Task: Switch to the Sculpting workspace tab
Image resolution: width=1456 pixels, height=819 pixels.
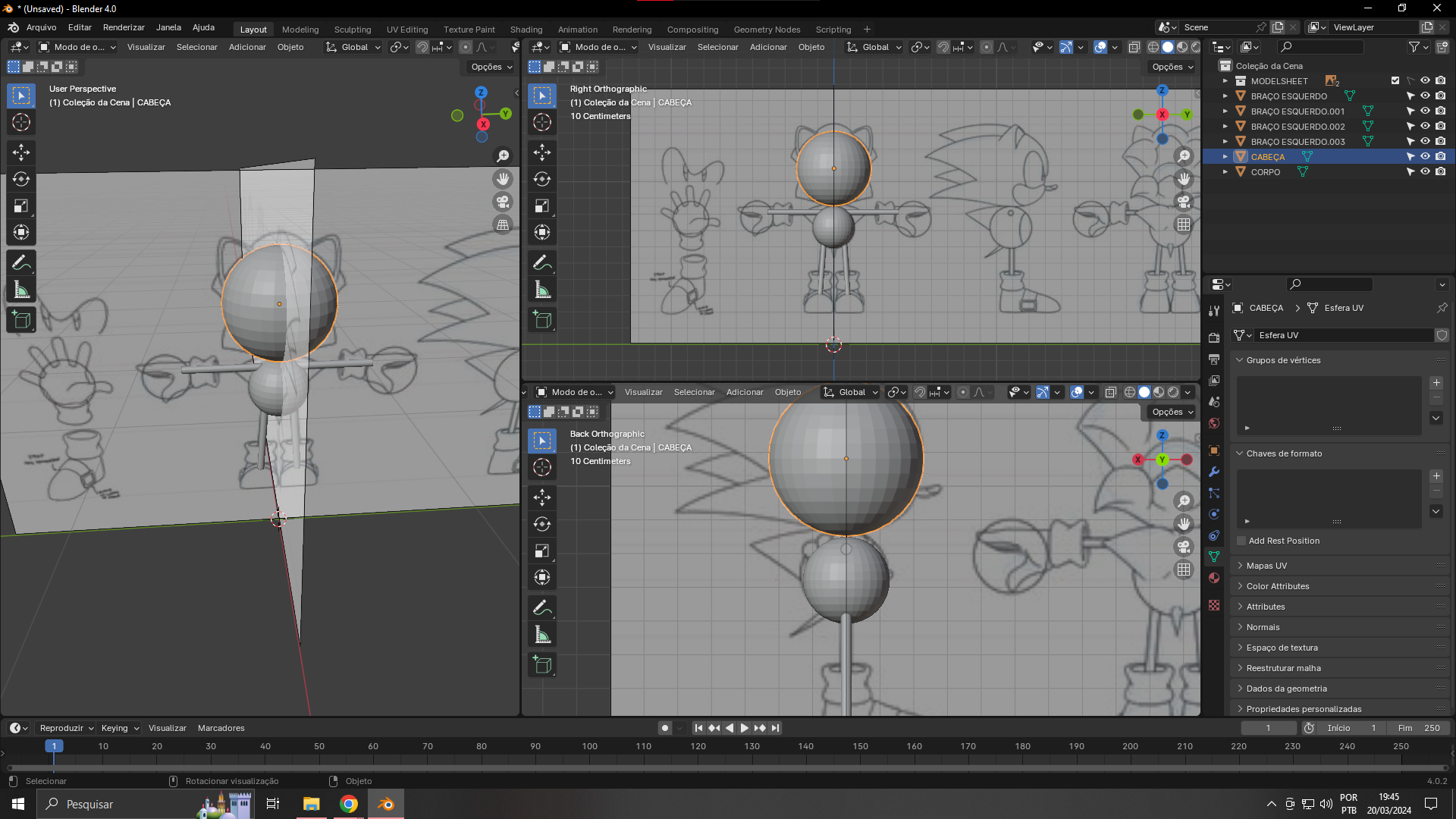Action: pyautogui.click(x=353, y=30)
